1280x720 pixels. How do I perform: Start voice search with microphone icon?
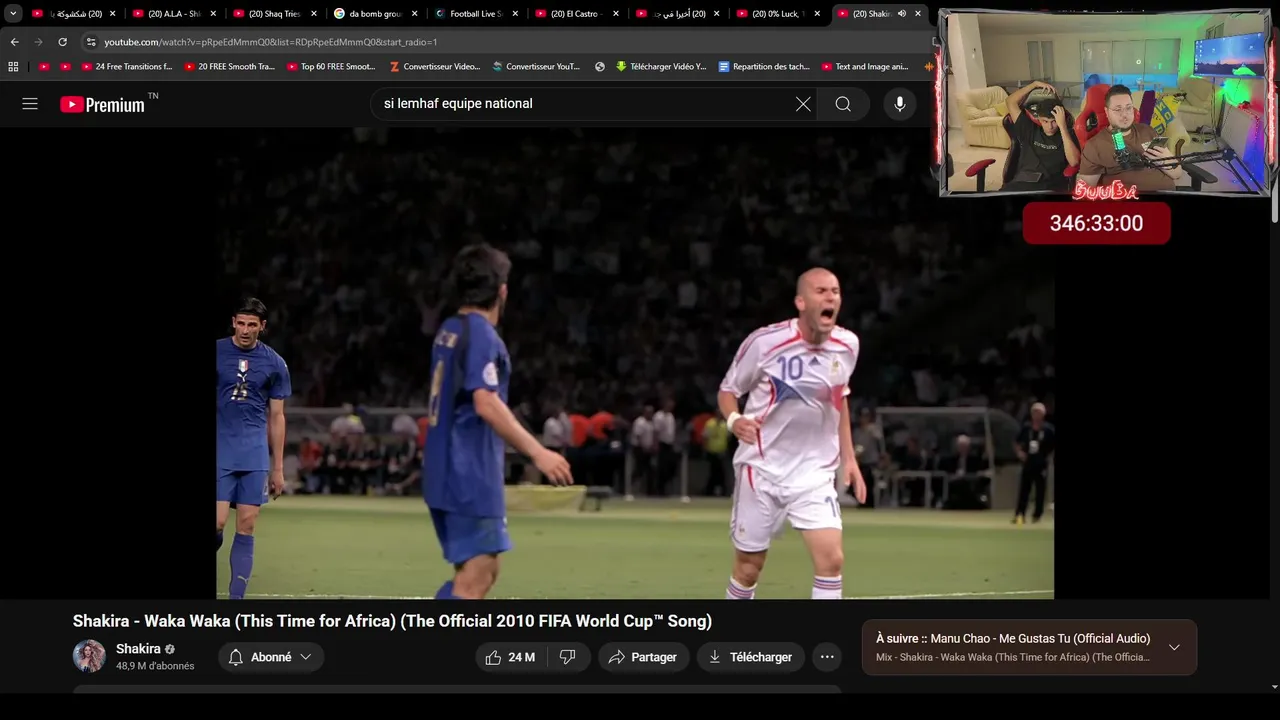pyautogui.click(x=900, y=104)
